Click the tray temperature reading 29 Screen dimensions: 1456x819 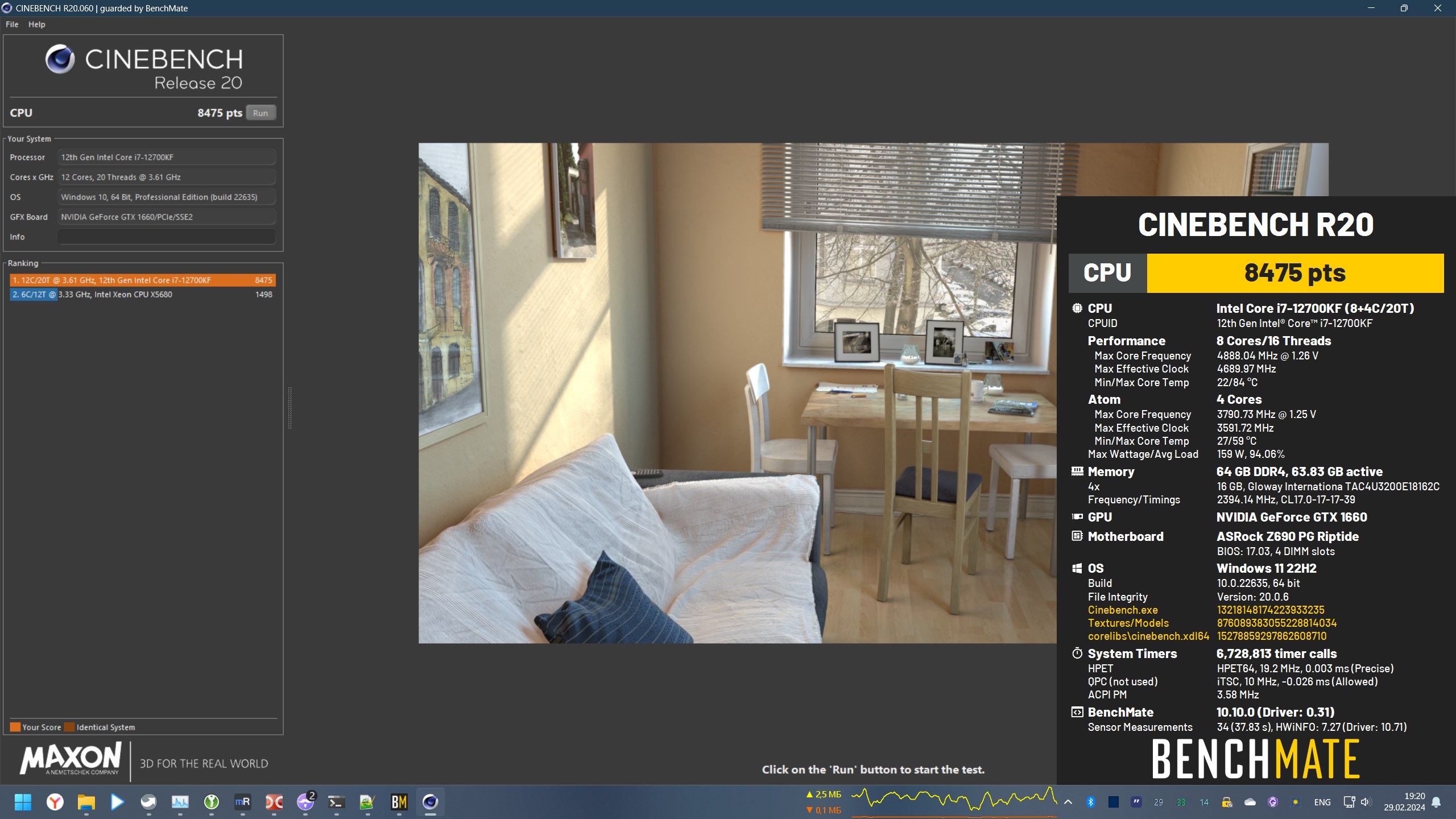coord(1159,802)
